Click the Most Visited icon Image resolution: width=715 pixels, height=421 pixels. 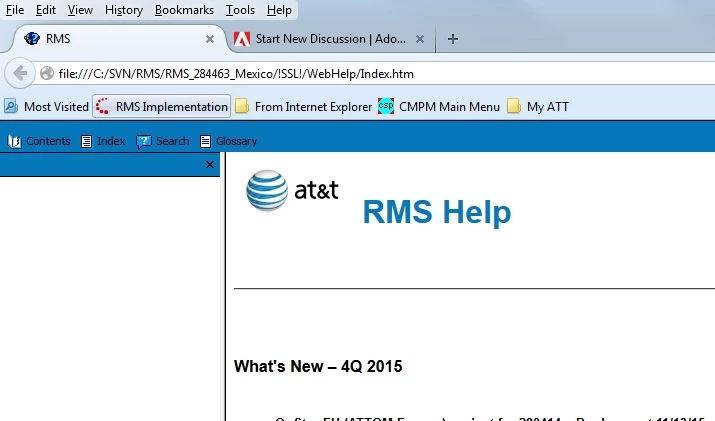pyautogui.click(x=11, y=106)
